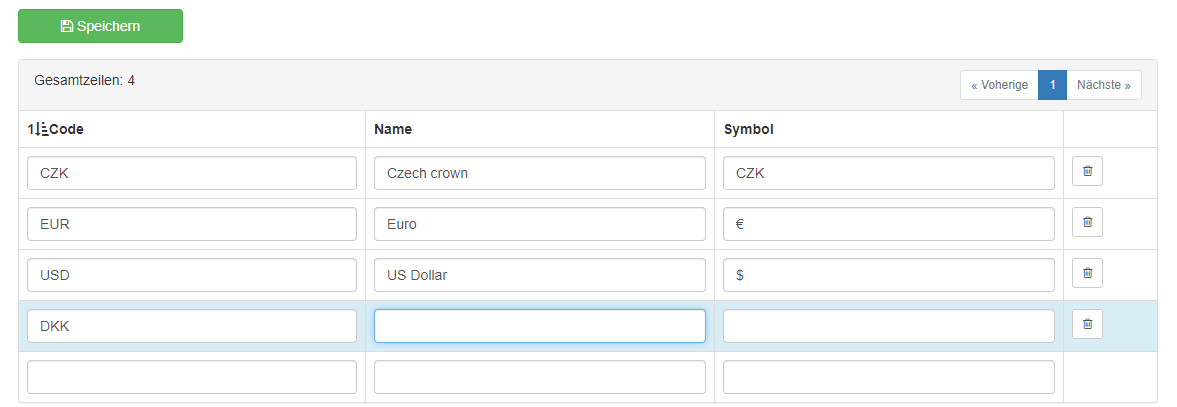The height and width of the screenshot is (407, 1177).
Task: Click the Speichern save button
Action: 101,26
